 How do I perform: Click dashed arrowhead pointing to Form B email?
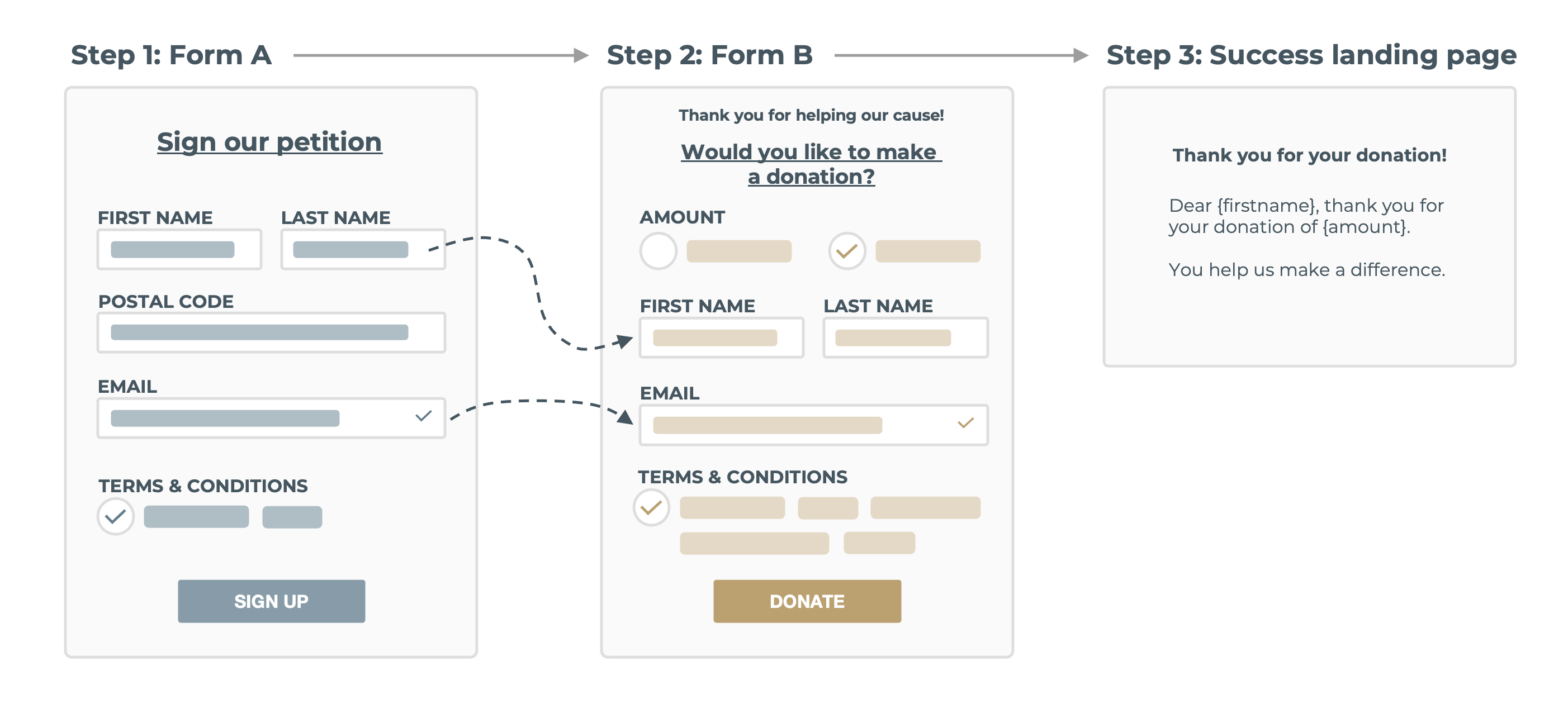point(624,417)
